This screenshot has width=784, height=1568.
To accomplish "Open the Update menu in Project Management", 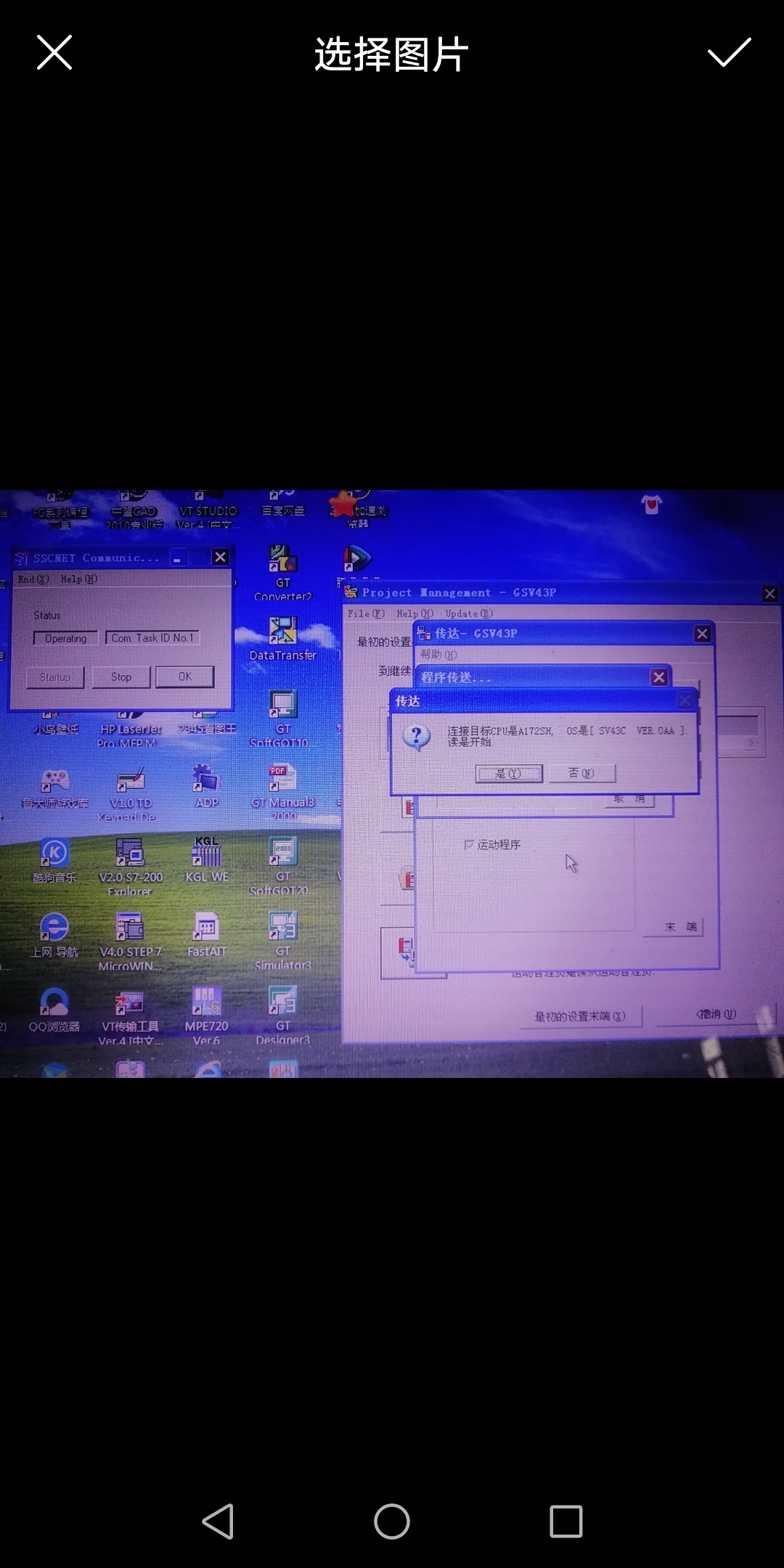I will [468, 613].
